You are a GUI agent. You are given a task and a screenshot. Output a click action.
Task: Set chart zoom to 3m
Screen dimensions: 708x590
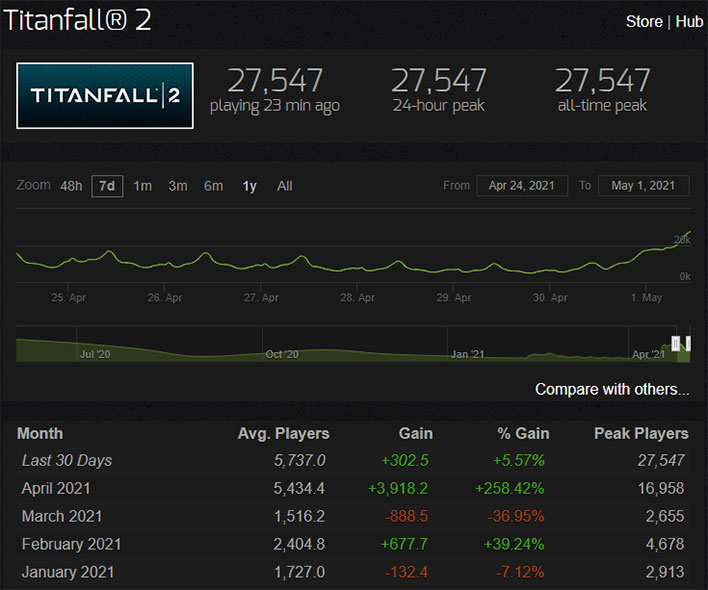[178, 186]
